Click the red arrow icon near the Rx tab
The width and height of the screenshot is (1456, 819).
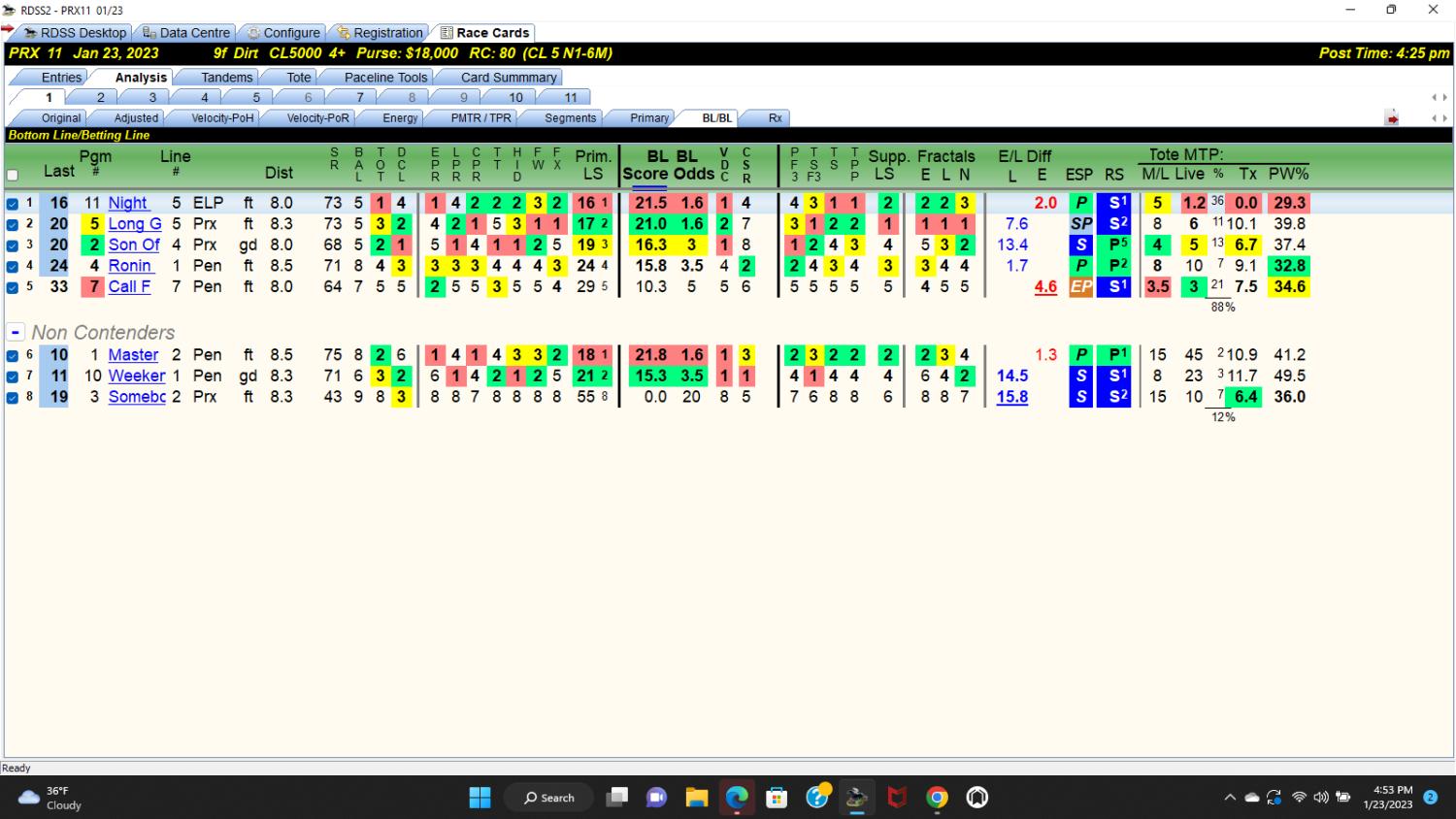[1392, 118]
